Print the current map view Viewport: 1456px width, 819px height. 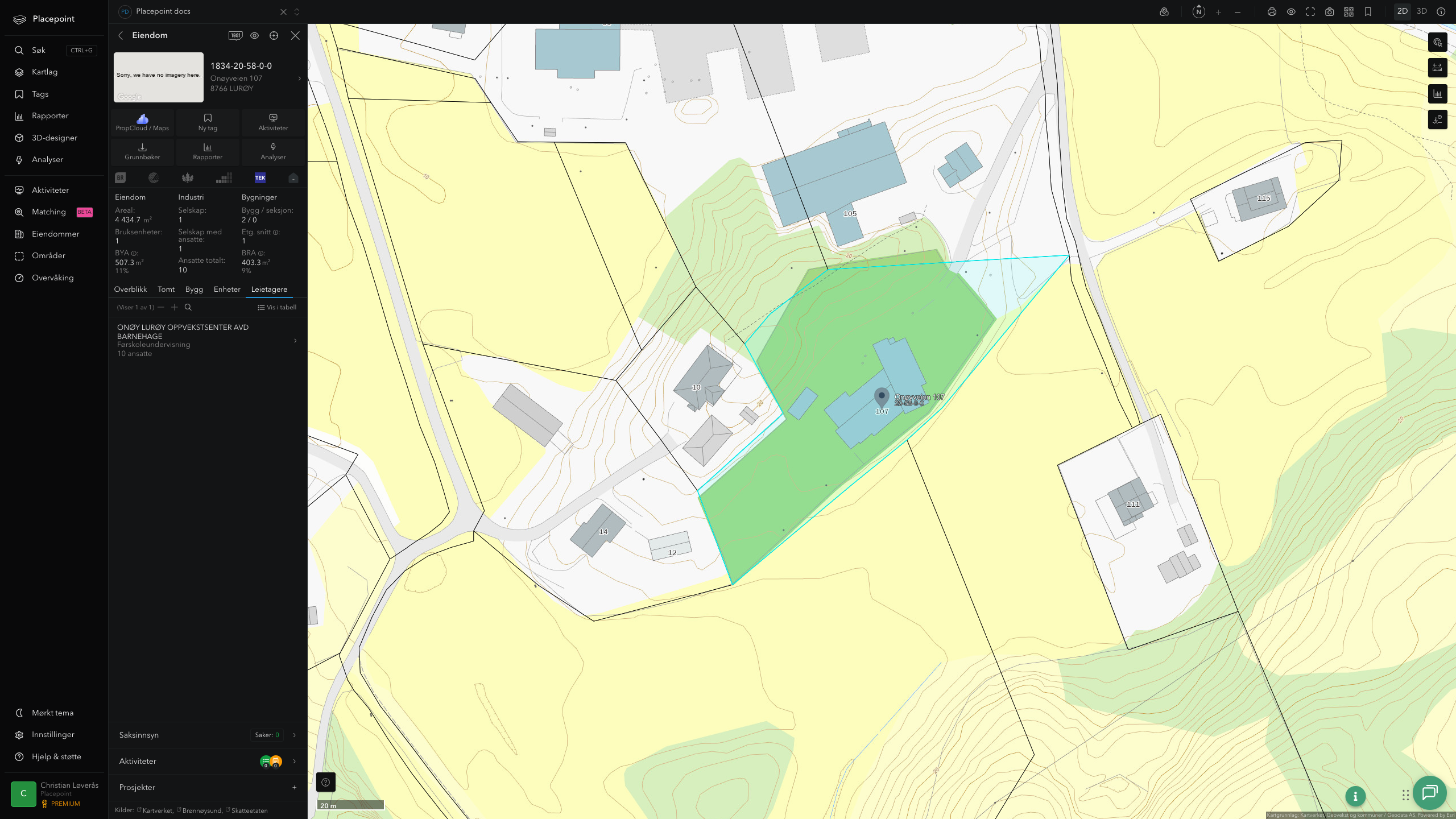(1272, 11)
